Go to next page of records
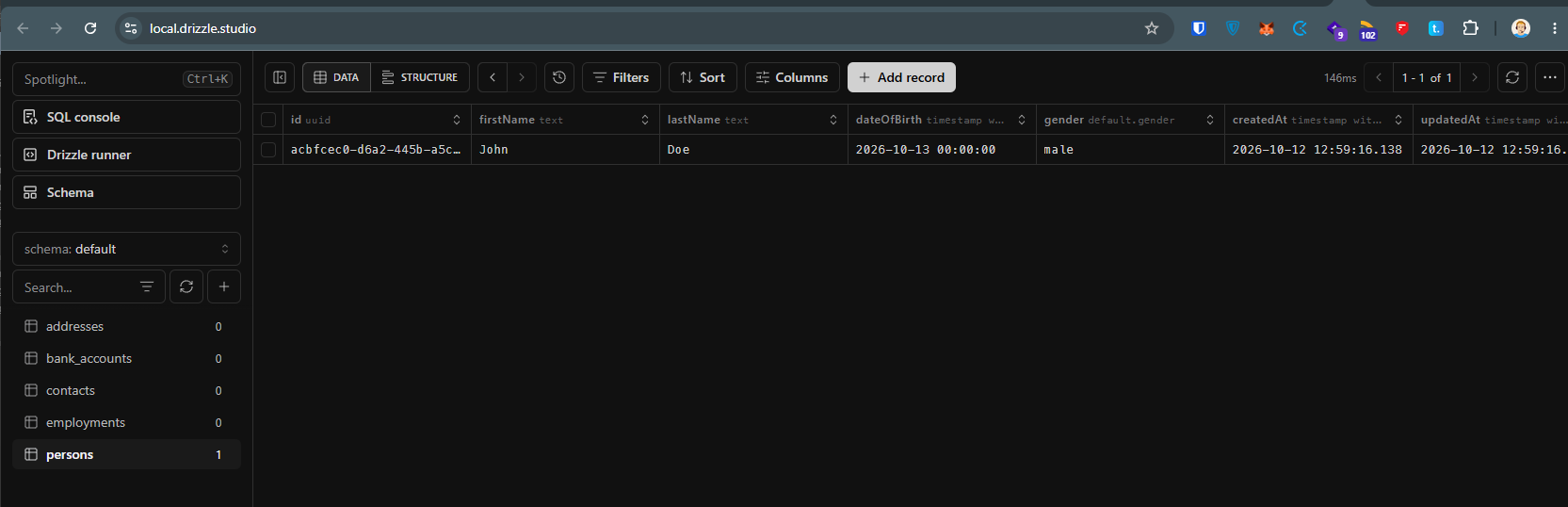 1475,77
